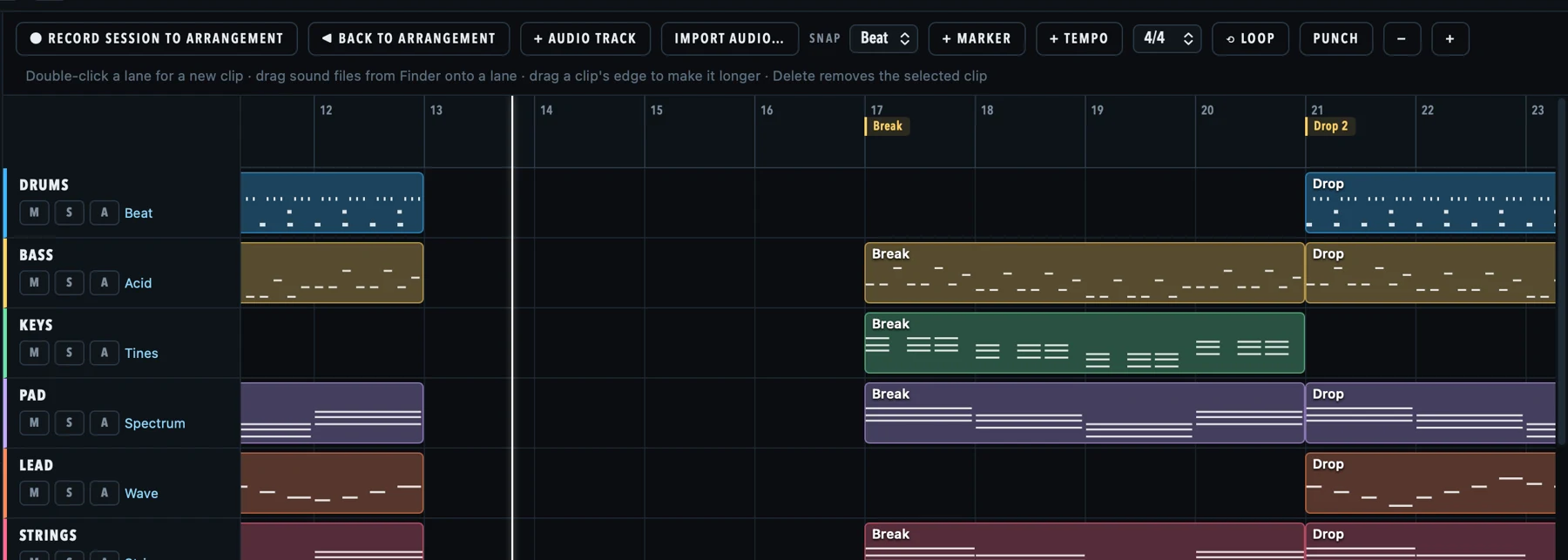The height and width of the screenshot is (560, 1568).
Task: Open the Spectrum instrument on Pad
Action: point(155,423)
